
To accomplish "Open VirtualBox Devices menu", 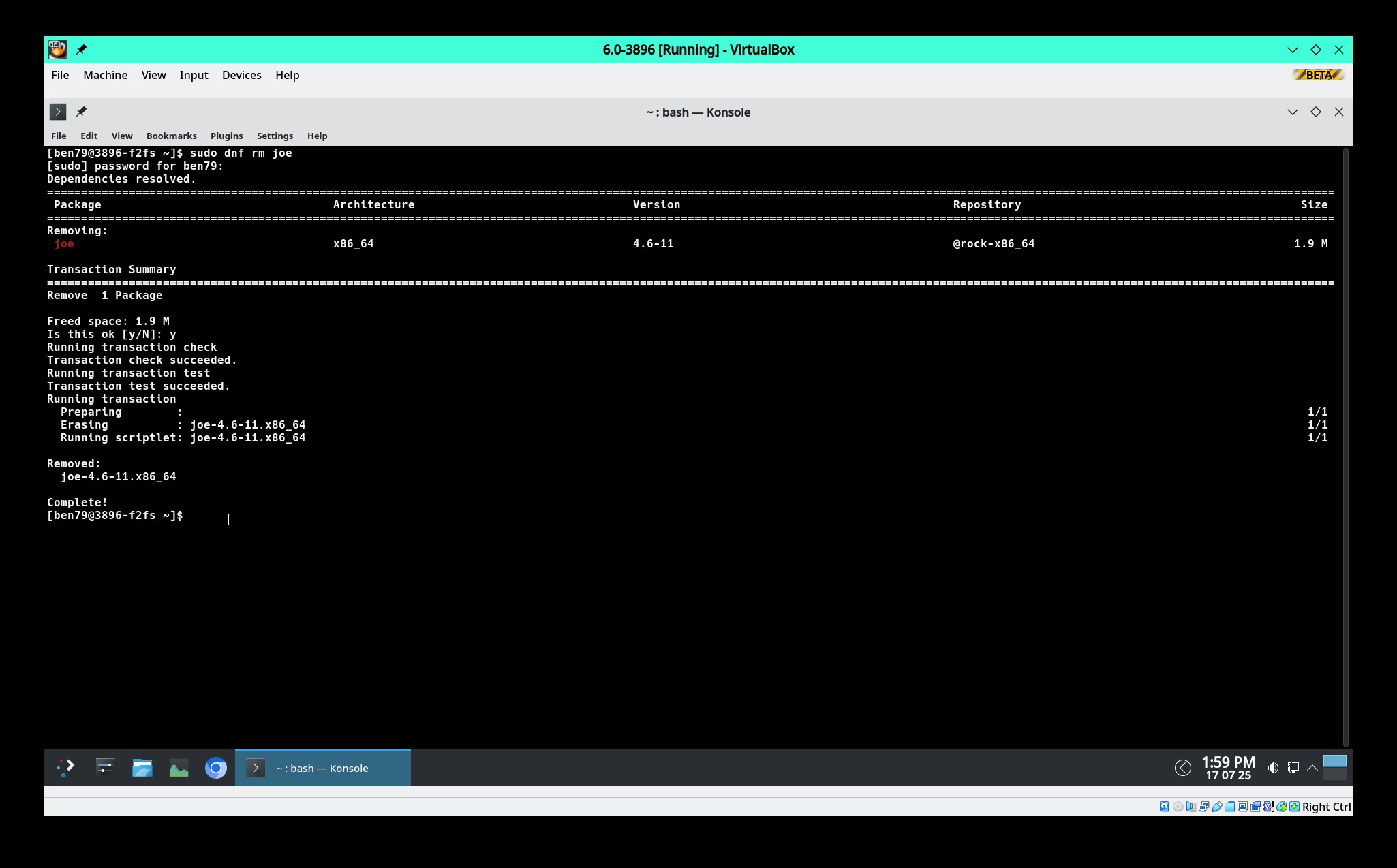I will click(241, 75).
